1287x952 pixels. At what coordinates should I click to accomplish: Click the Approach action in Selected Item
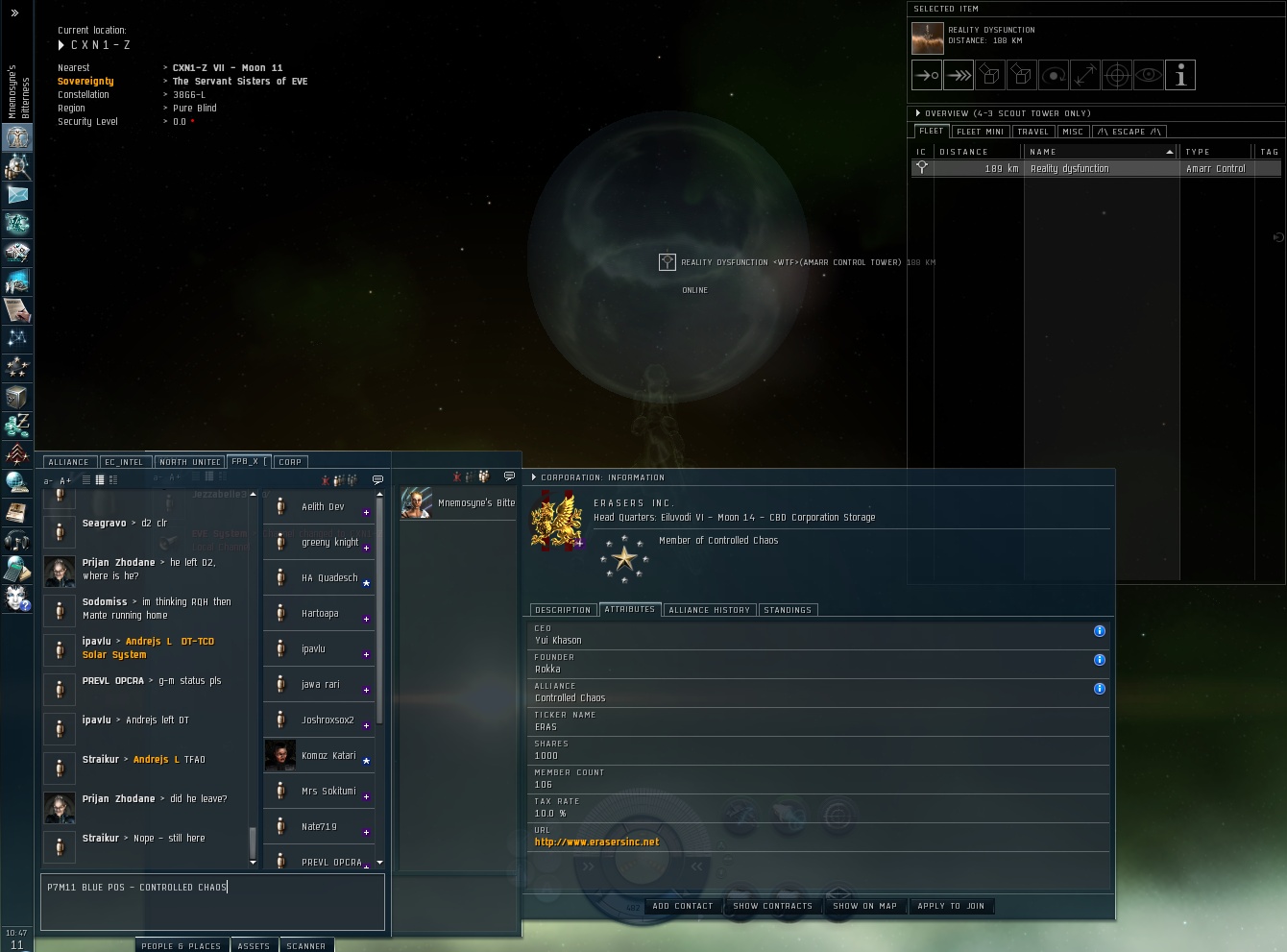click(x=927, y=75)
